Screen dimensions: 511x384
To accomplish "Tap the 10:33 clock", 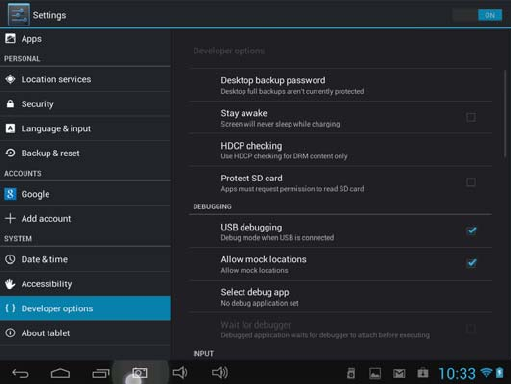I will click(457, 374).
